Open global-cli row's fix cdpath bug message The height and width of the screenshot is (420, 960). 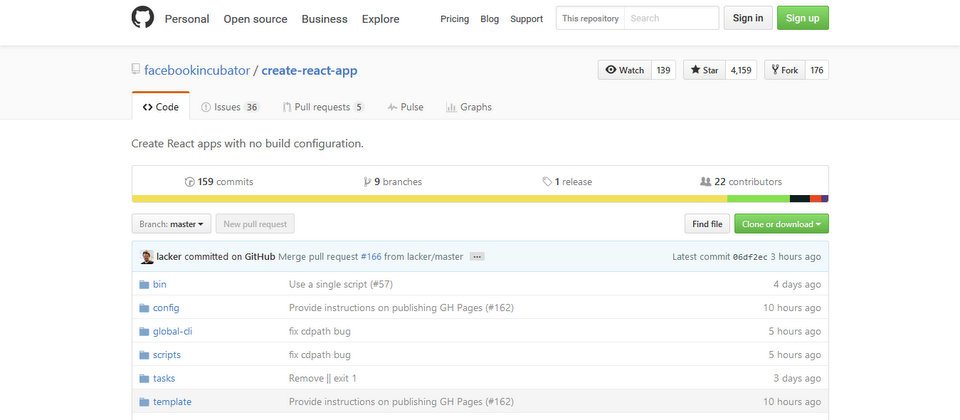(x=320, y=331)
